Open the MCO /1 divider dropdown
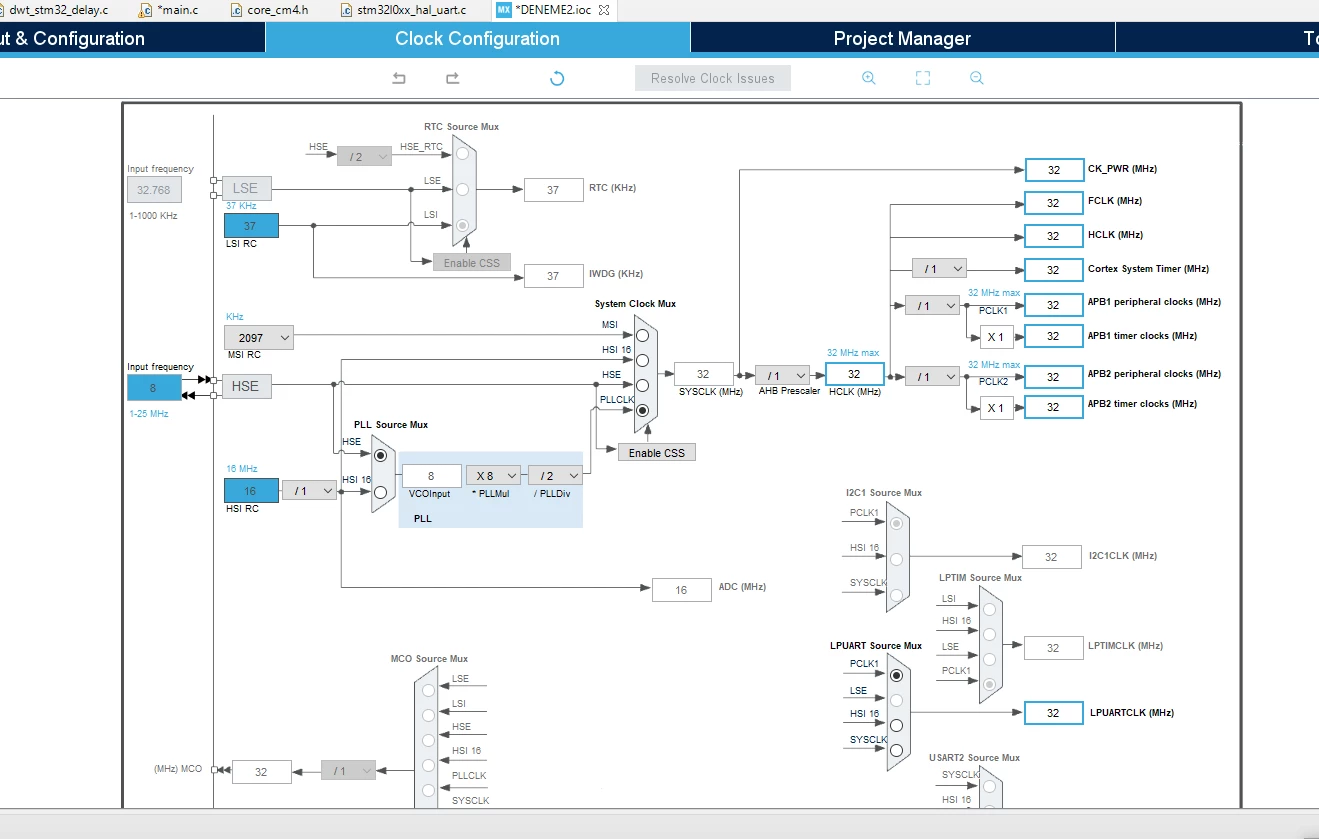1319x839 pixels. 349,771
